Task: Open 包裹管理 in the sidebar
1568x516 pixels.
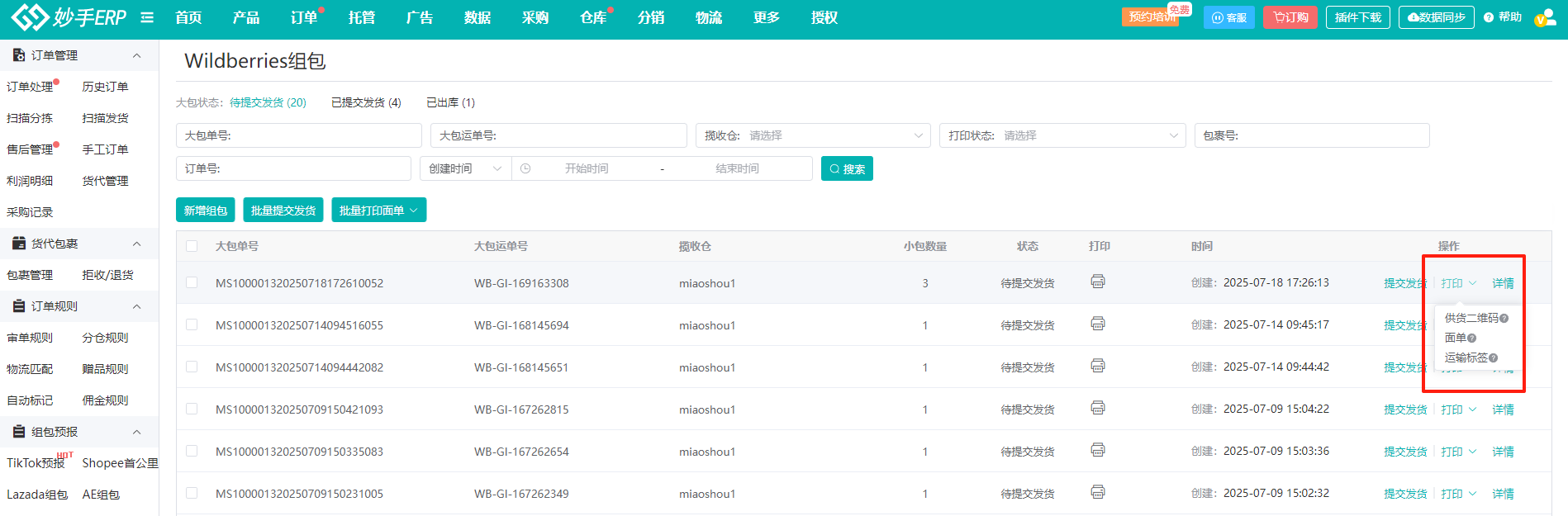Action: (x=30, y=275)
